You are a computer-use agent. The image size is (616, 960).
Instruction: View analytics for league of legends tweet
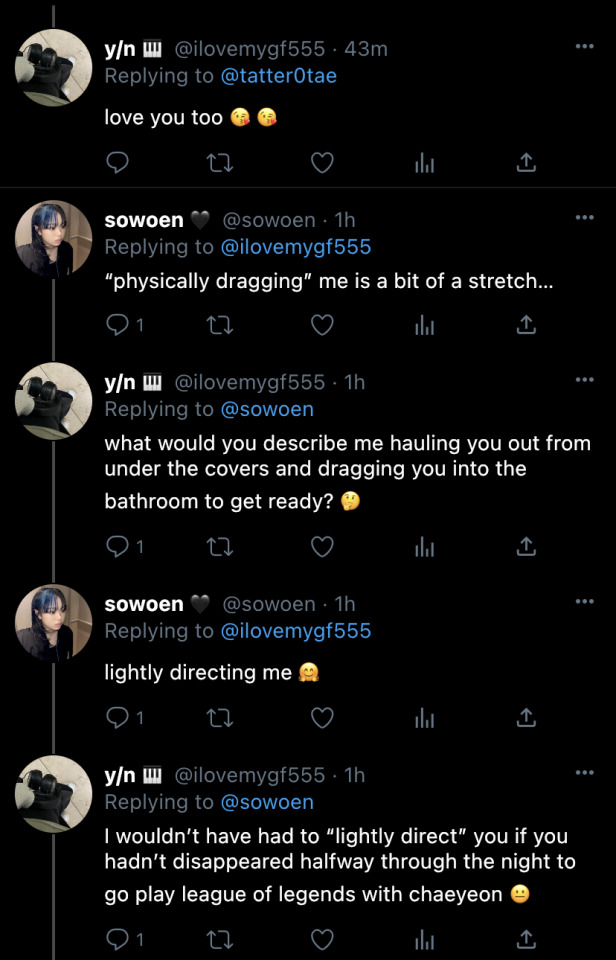(424, 939)
